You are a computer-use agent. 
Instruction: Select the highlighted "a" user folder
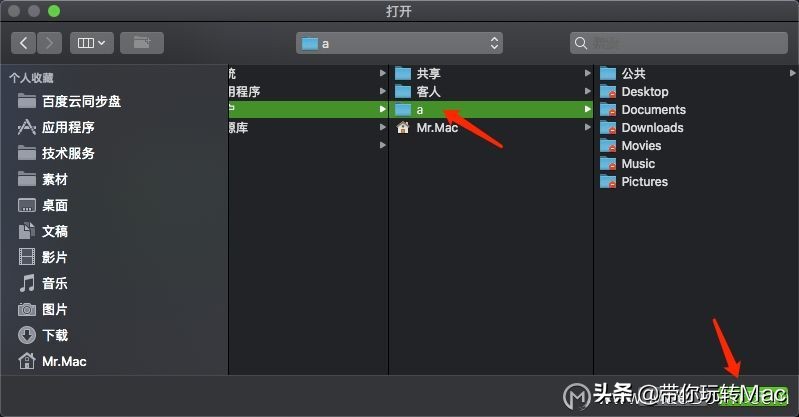[x=421, y=109]
